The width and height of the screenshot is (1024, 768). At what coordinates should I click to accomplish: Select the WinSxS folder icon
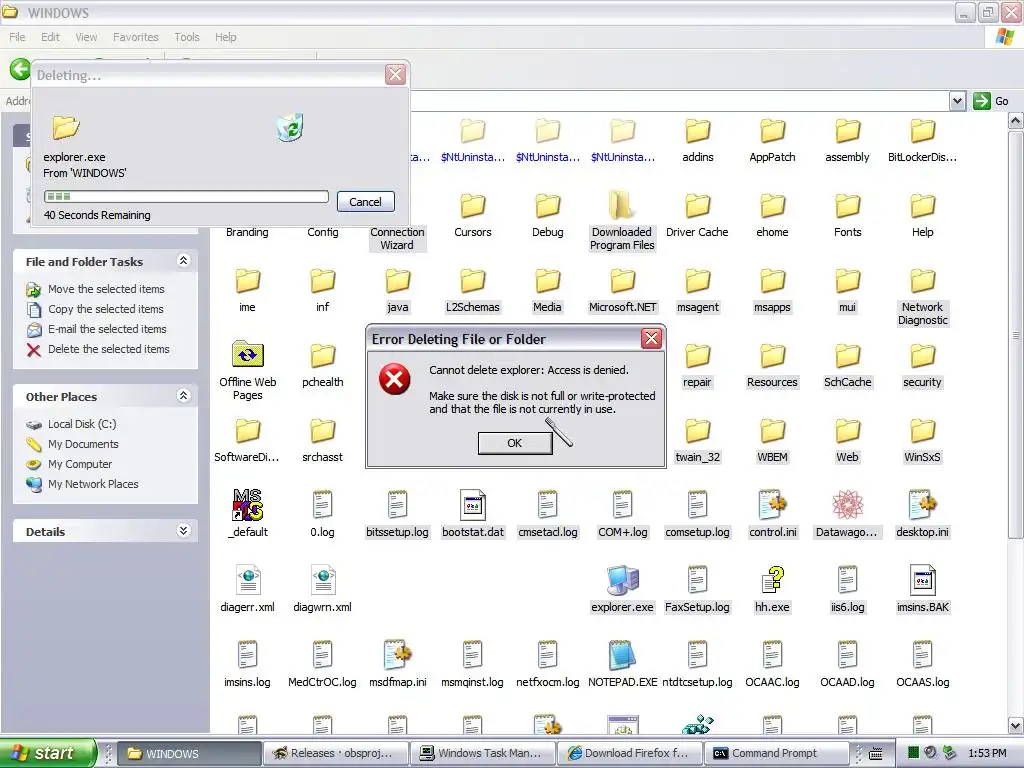click(923, 431)
